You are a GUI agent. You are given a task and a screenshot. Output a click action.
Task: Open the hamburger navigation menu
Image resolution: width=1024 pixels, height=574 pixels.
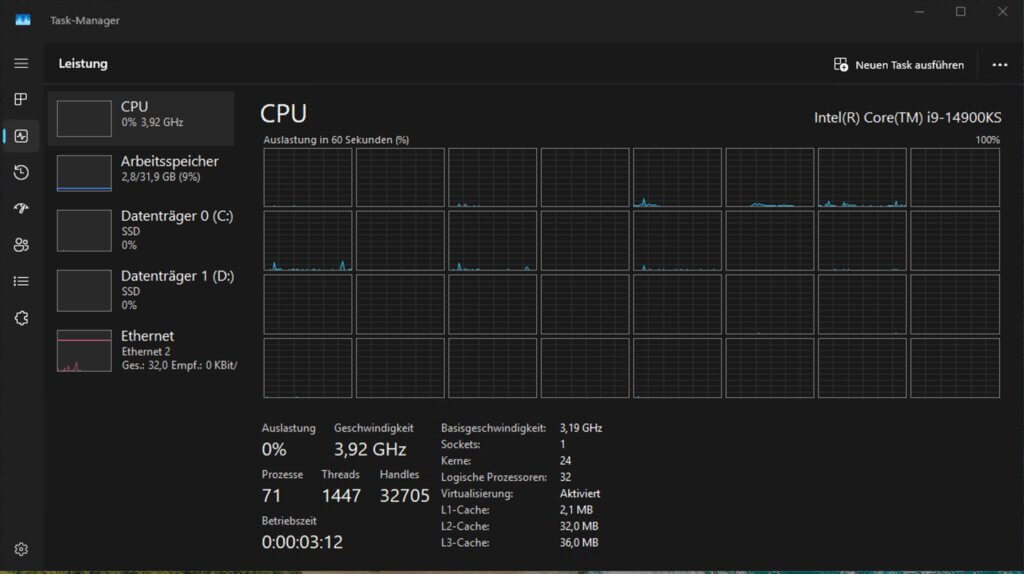coord(21,63)
